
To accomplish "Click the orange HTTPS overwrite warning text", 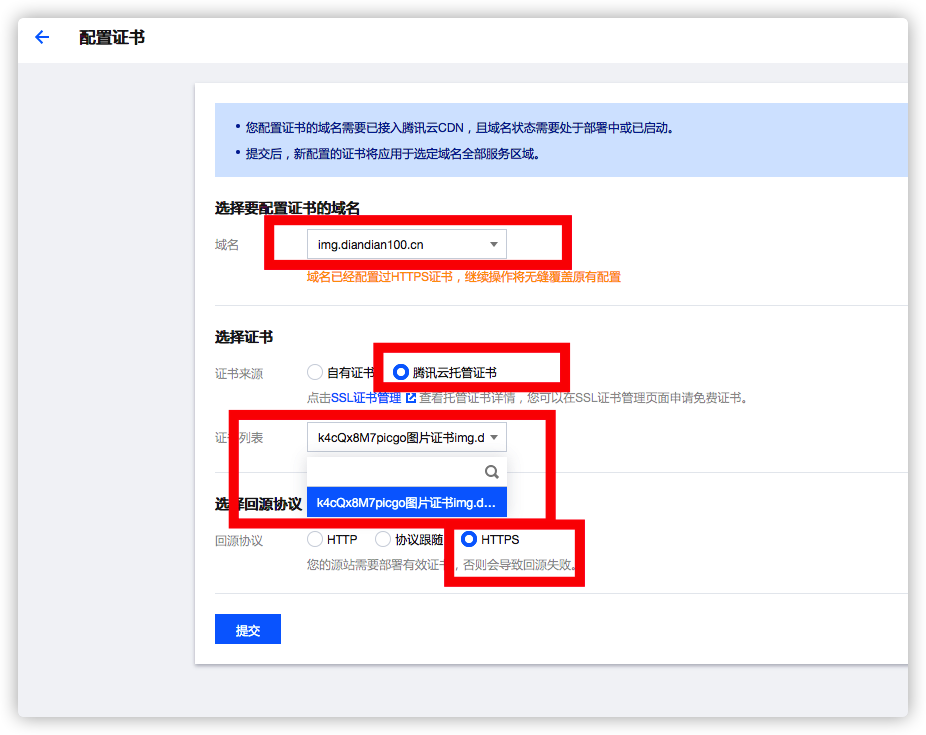I will 463,277.
